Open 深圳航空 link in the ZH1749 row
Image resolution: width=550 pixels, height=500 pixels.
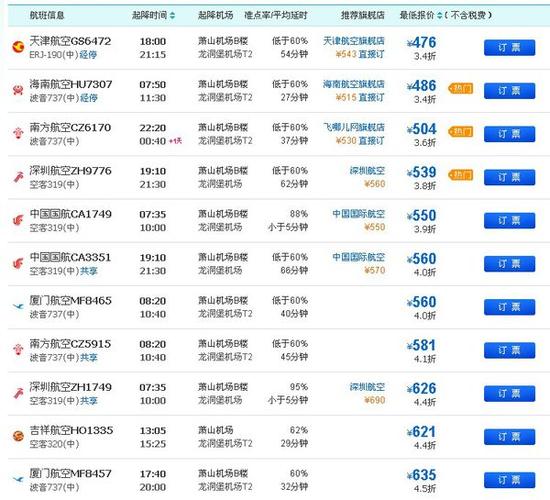tap(367, 387)
